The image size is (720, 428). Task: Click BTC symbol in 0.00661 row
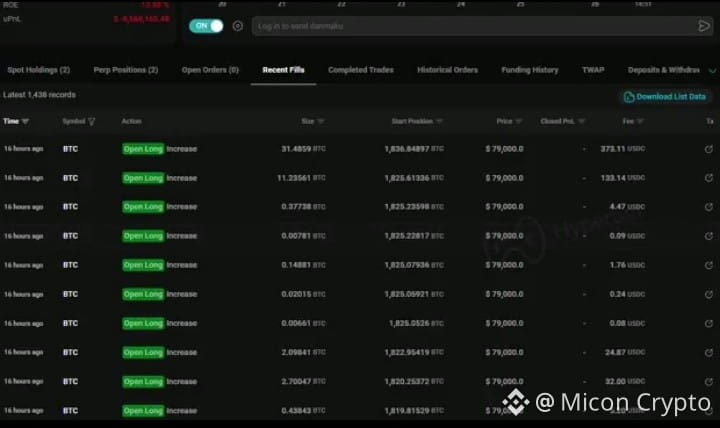pos(70,323)
